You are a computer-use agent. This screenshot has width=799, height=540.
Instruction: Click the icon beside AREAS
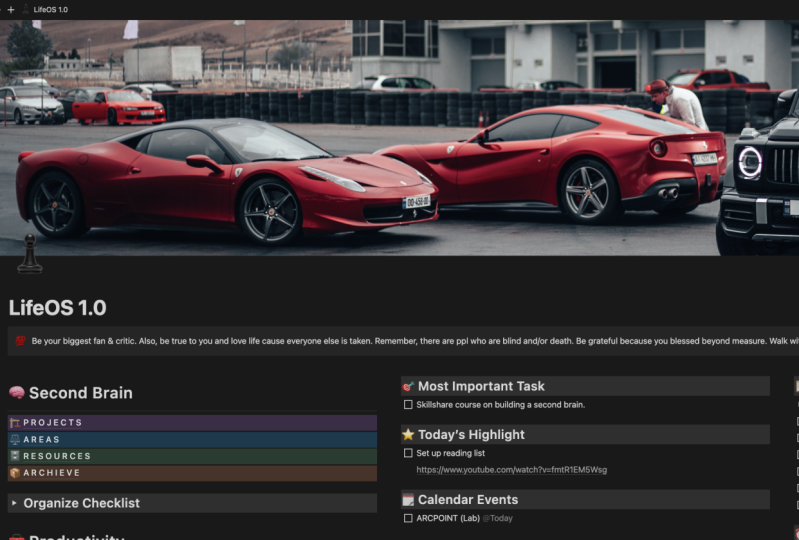click(x=15, y=439)
